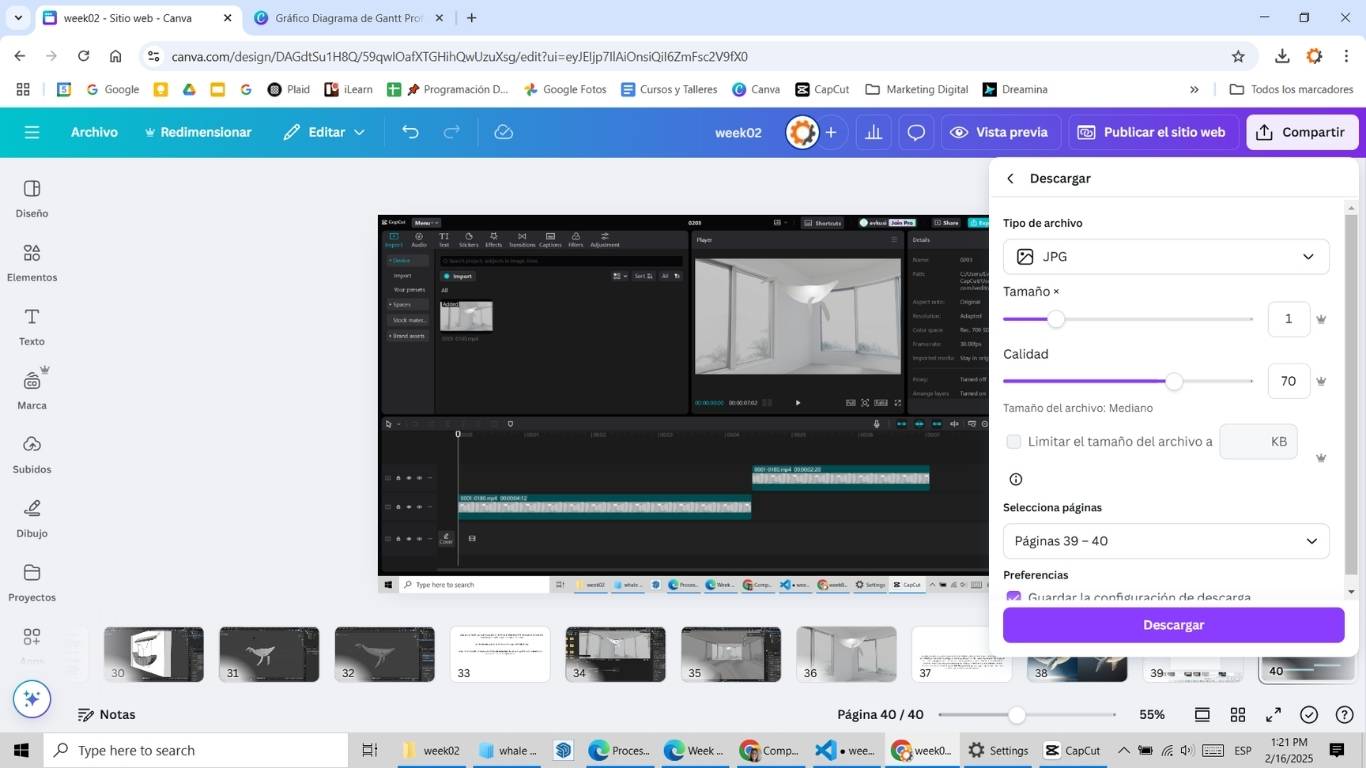Viewport: 1366px width, 768px height.
Task: Open the Redimensionar menu
Action: tap(198, 132)
